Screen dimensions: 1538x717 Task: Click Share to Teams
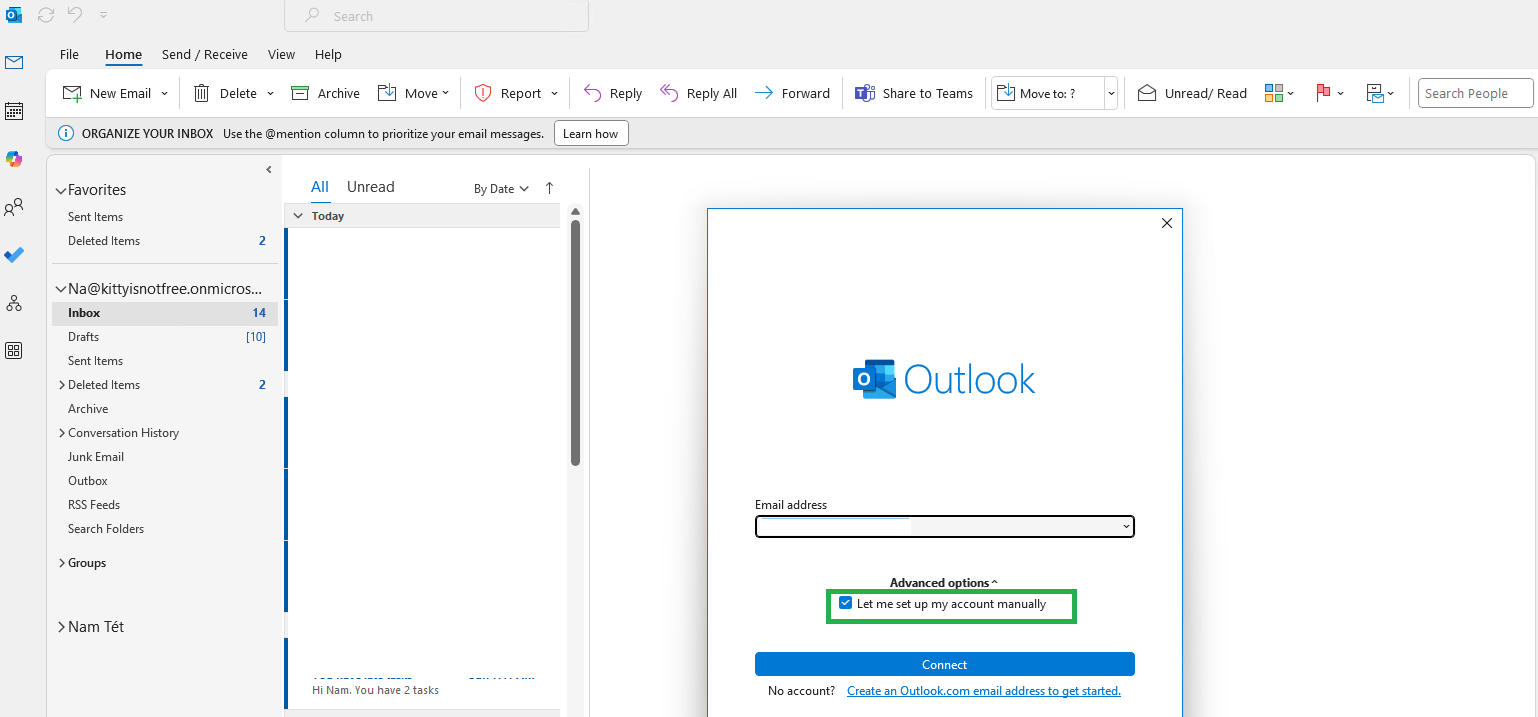pyautogui.click(x=914, y=93)
